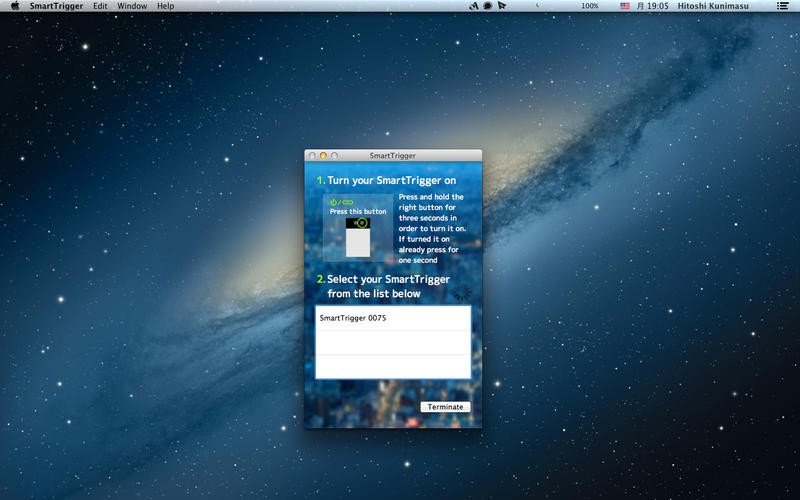Select SmartTrigger 0075 from the device list
The image size is (800, 500).
pyautogui.click(x=393, y=318)
